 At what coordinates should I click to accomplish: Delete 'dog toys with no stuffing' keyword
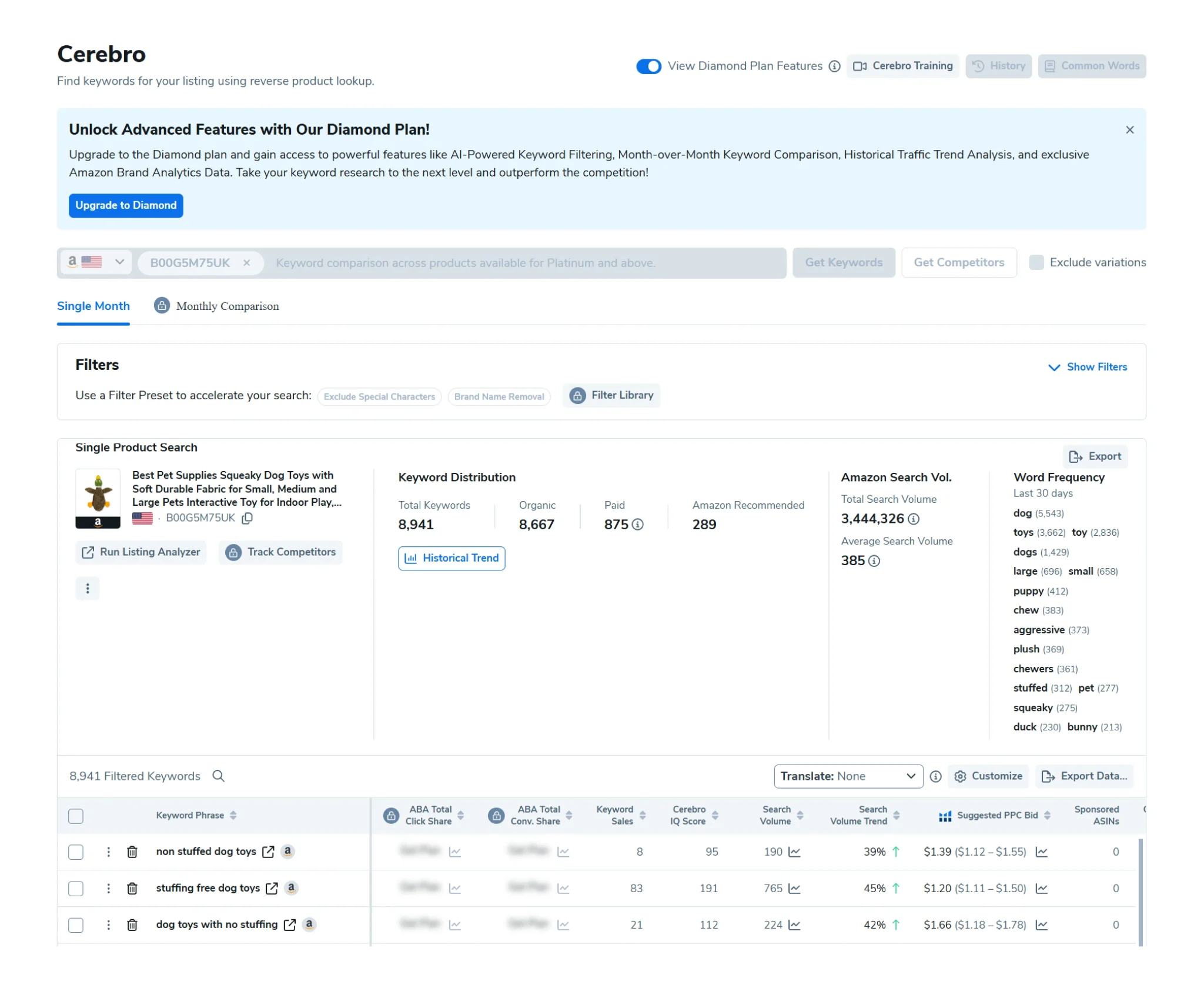click(132, 925)
